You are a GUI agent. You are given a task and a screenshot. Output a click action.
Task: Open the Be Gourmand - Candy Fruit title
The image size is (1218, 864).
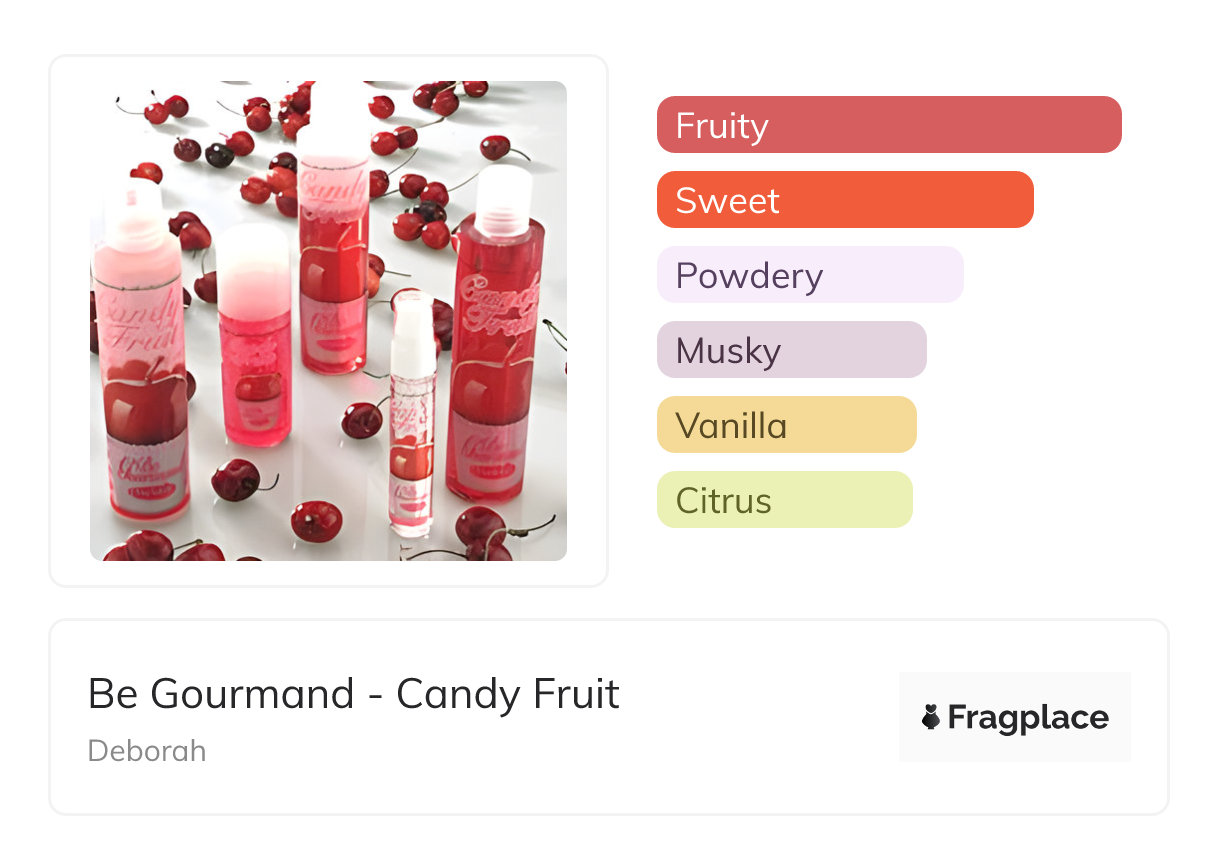pos(353,694)
